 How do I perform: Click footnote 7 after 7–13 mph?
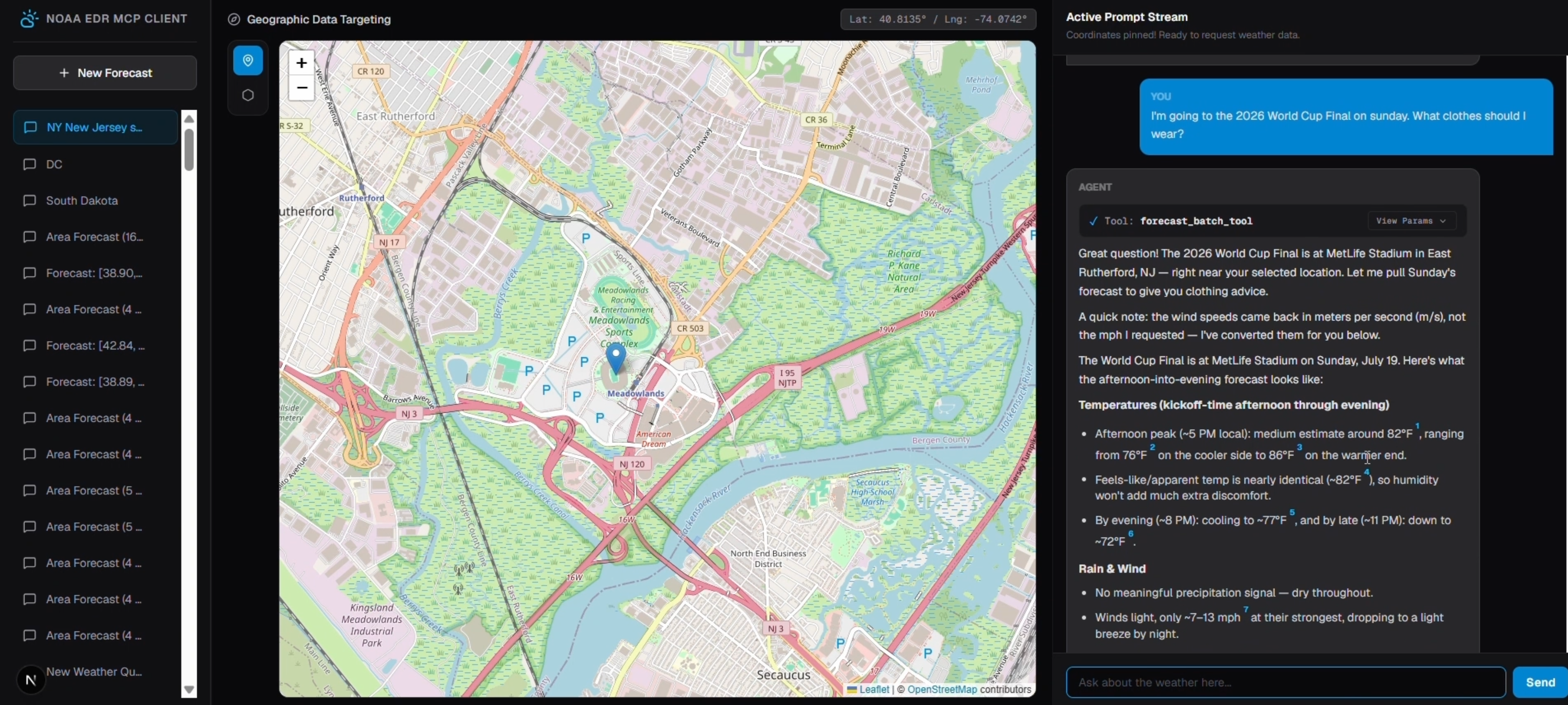coord(1245,609)
